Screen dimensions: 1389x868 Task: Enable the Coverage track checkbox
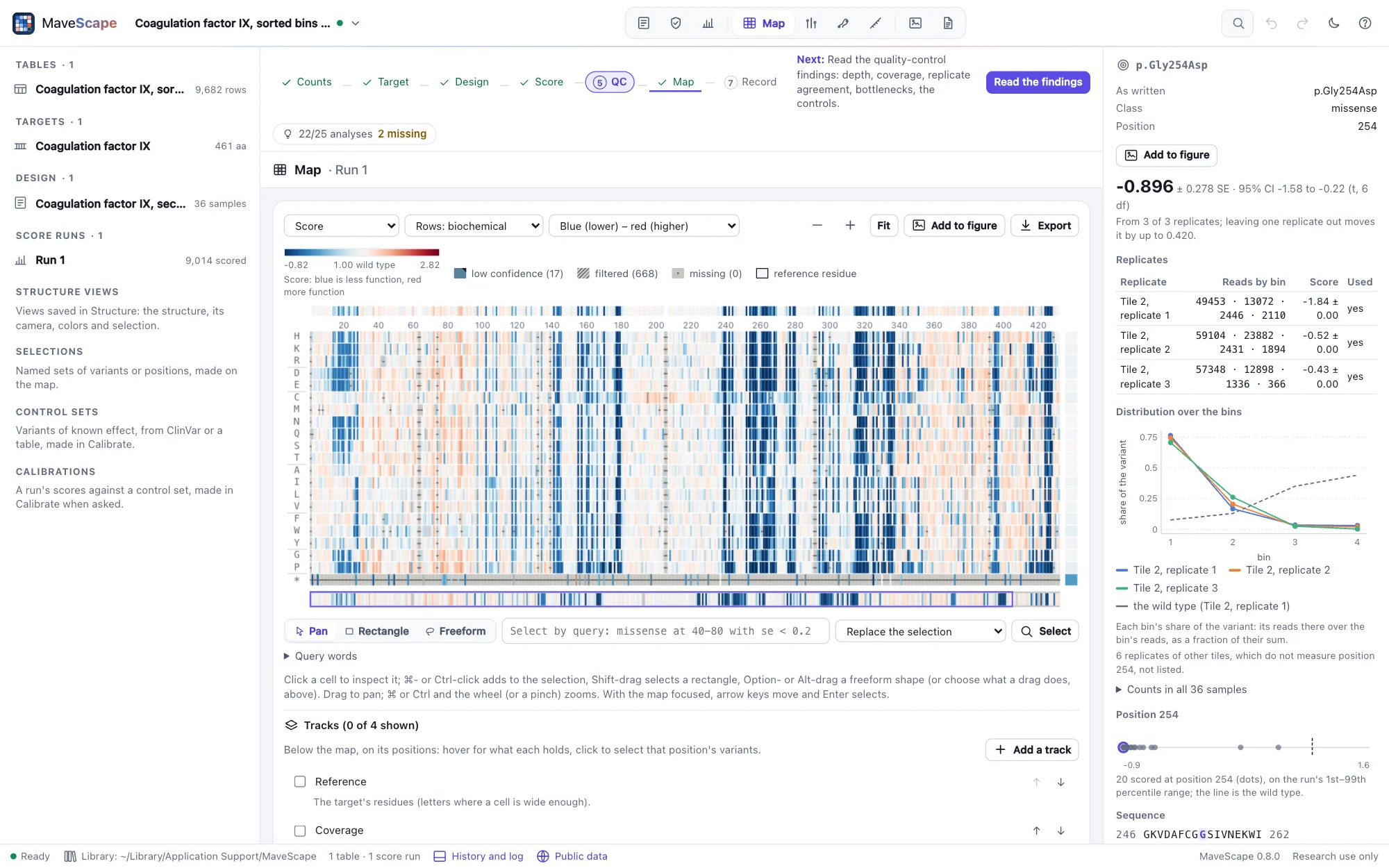[300, 831]
